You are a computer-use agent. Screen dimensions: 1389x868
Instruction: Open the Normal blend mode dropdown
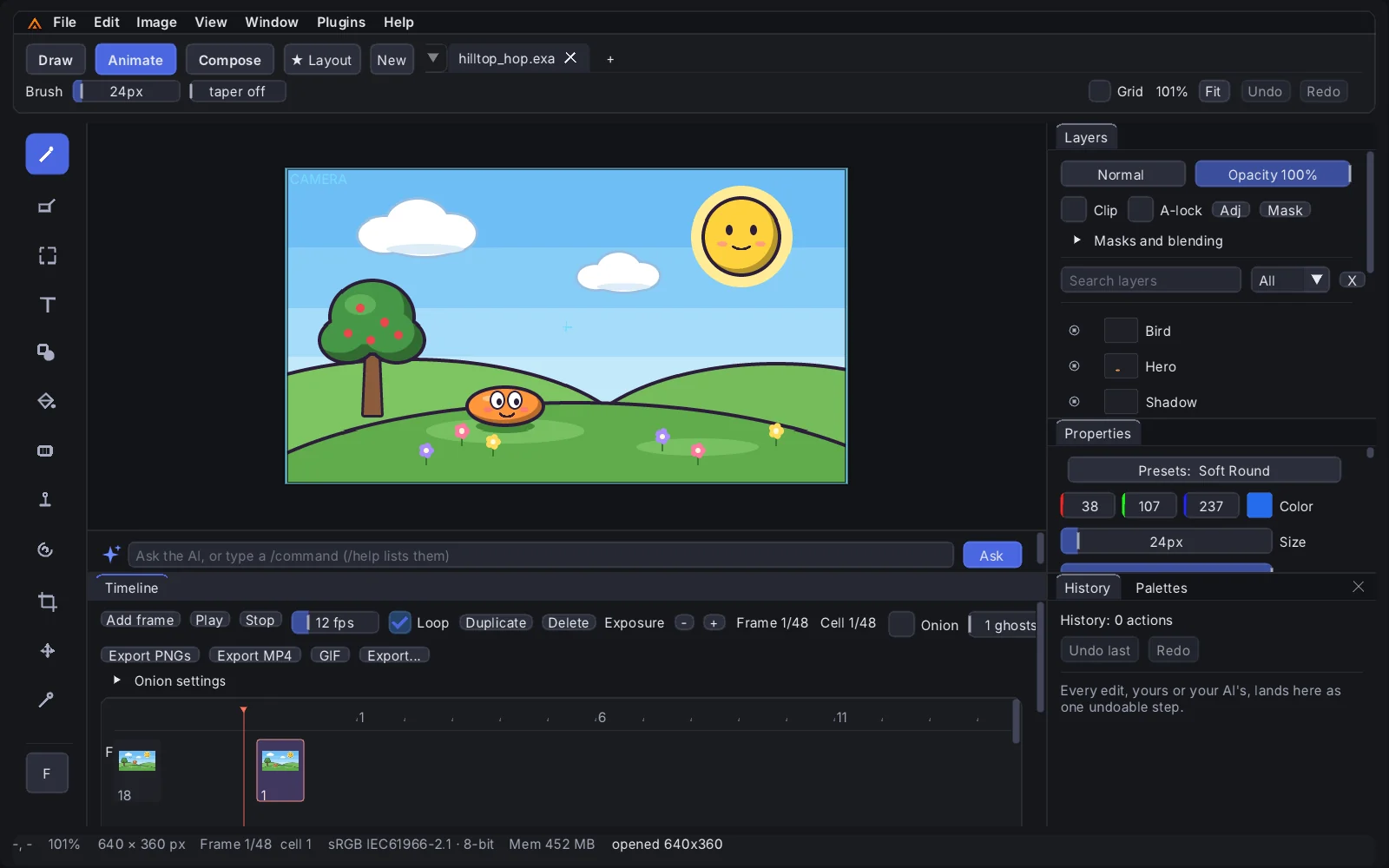pos(1122,174)
